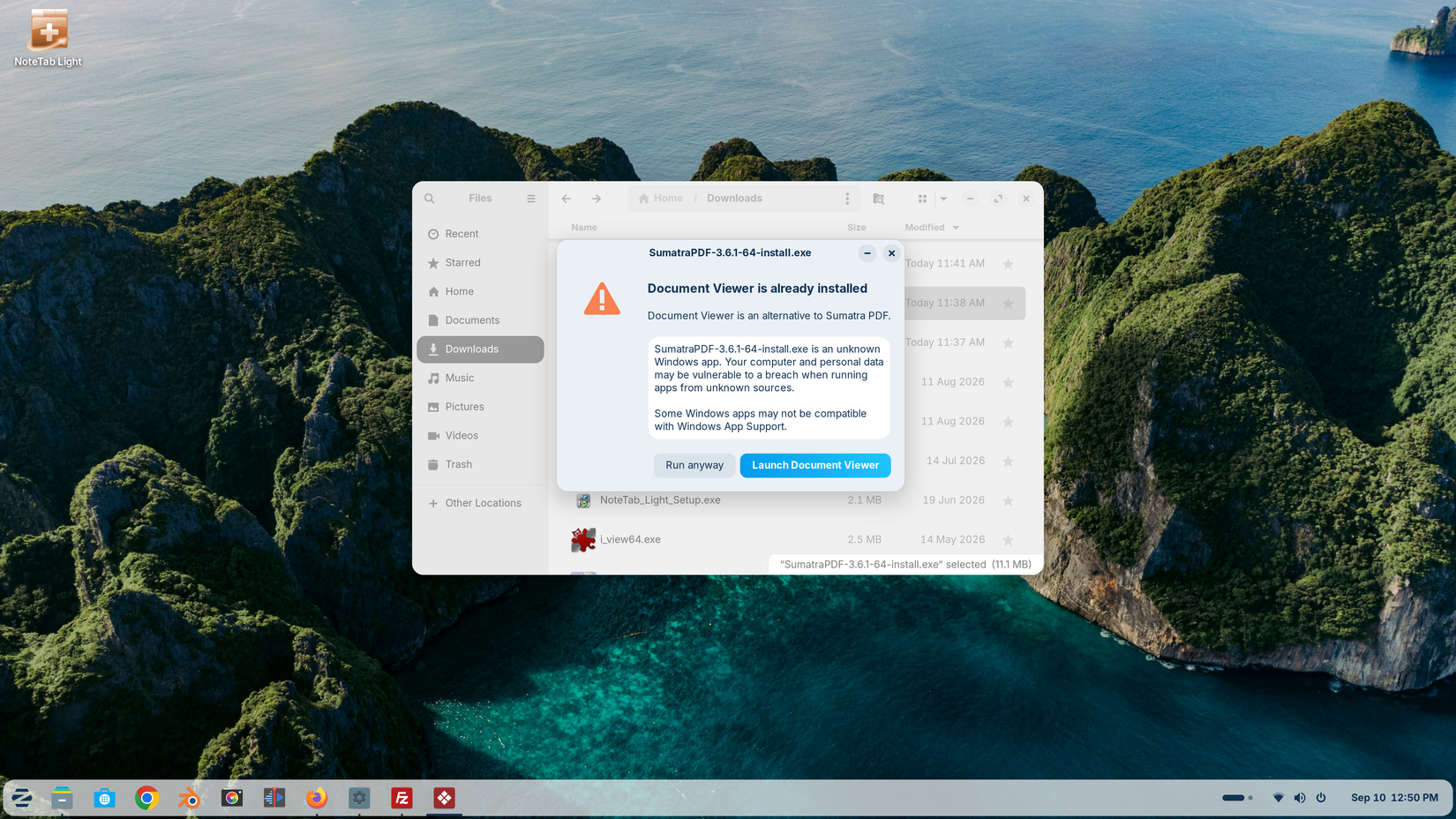Viewport: 1456px width, 819px height.
Task: Open the camera app in taskbar
Action: click(232, 799)
